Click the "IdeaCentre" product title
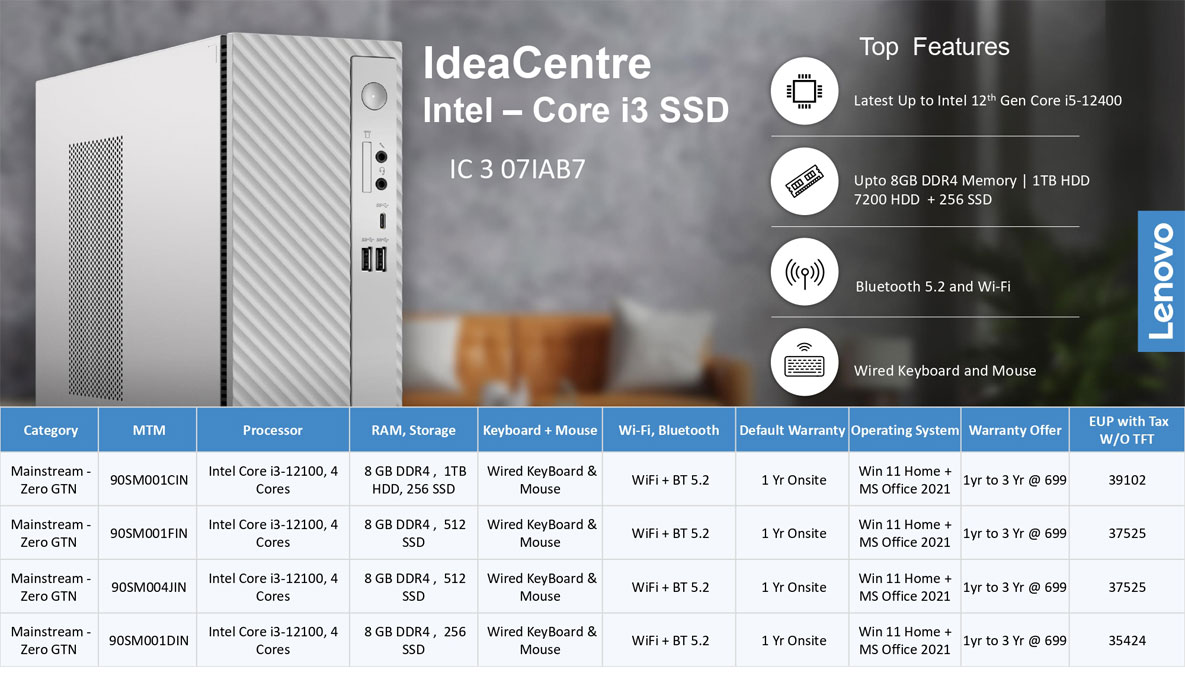 click(x=537, y=63)
